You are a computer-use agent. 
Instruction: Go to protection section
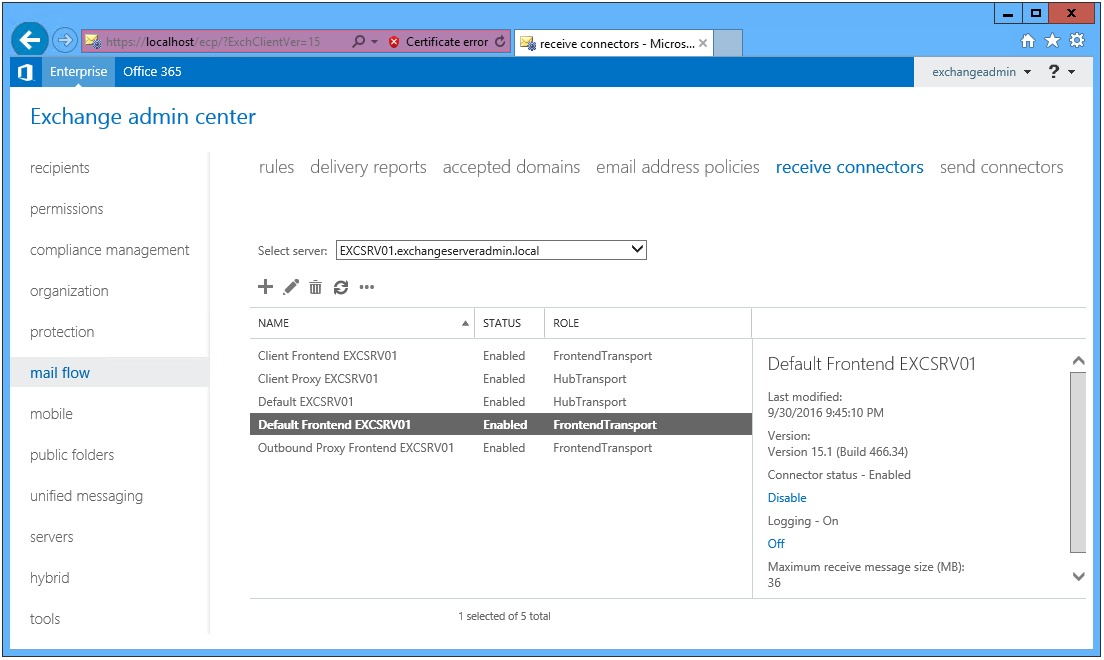click(x=62, y=332)
